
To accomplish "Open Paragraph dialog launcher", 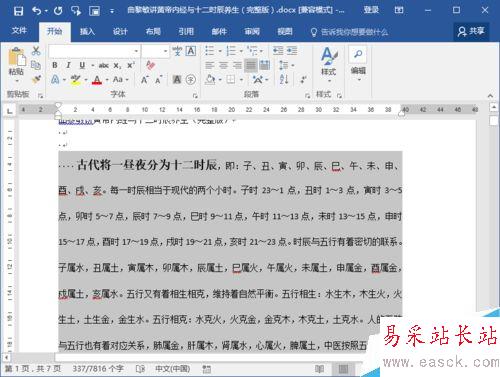I will [x=307, y=96].
